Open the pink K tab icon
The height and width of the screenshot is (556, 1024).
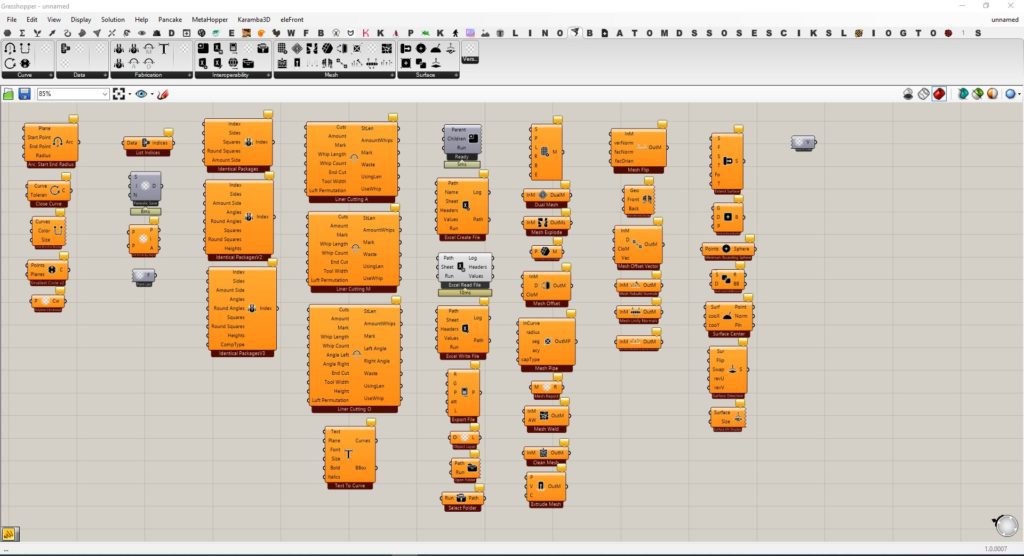pos(366,33)
